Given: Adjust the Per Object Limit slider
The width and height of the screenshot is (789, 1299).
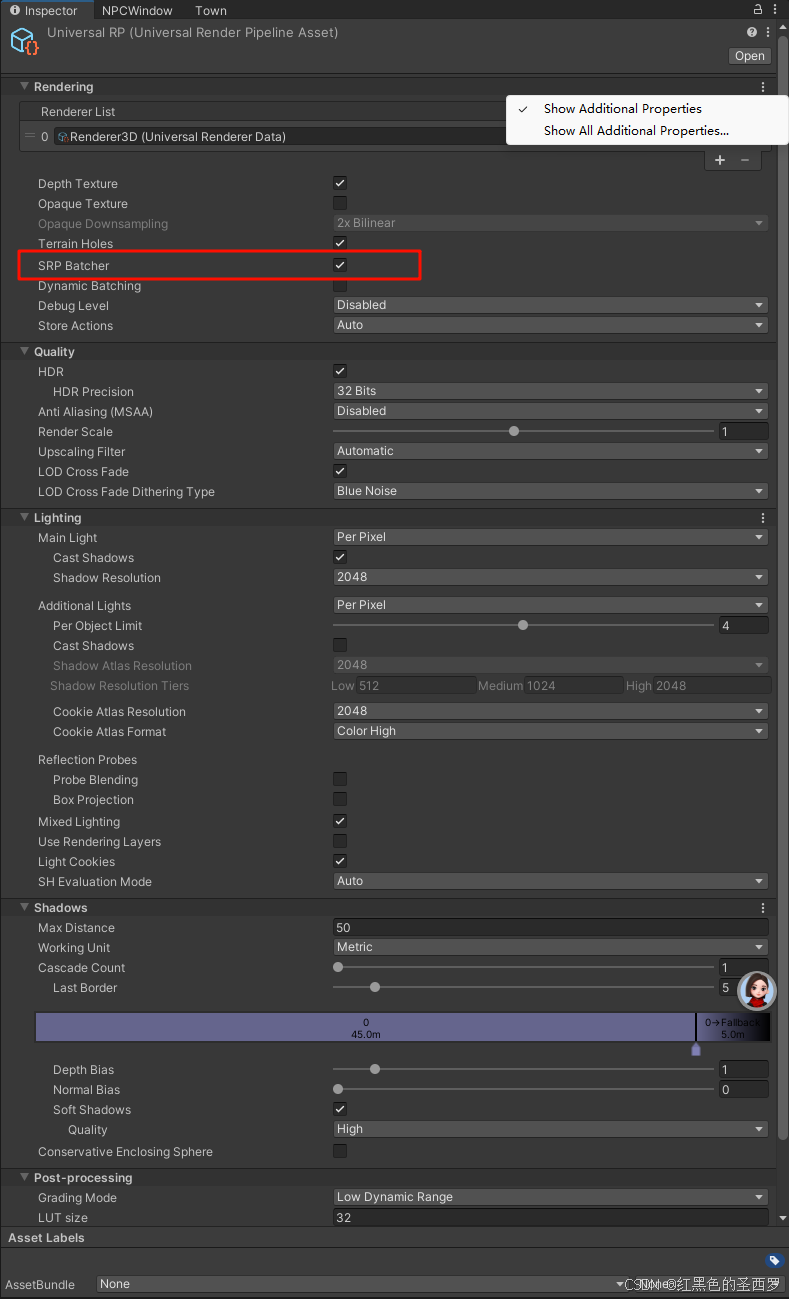Looking at the screenshot, I should click(524, 625).
